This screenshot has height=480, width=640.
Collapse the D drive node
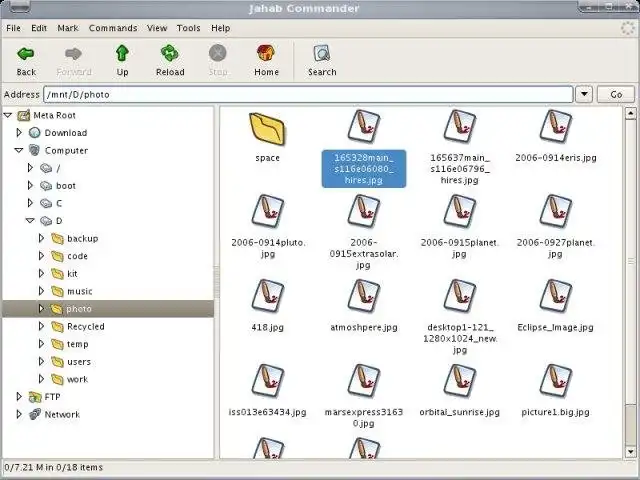point(30,220)
